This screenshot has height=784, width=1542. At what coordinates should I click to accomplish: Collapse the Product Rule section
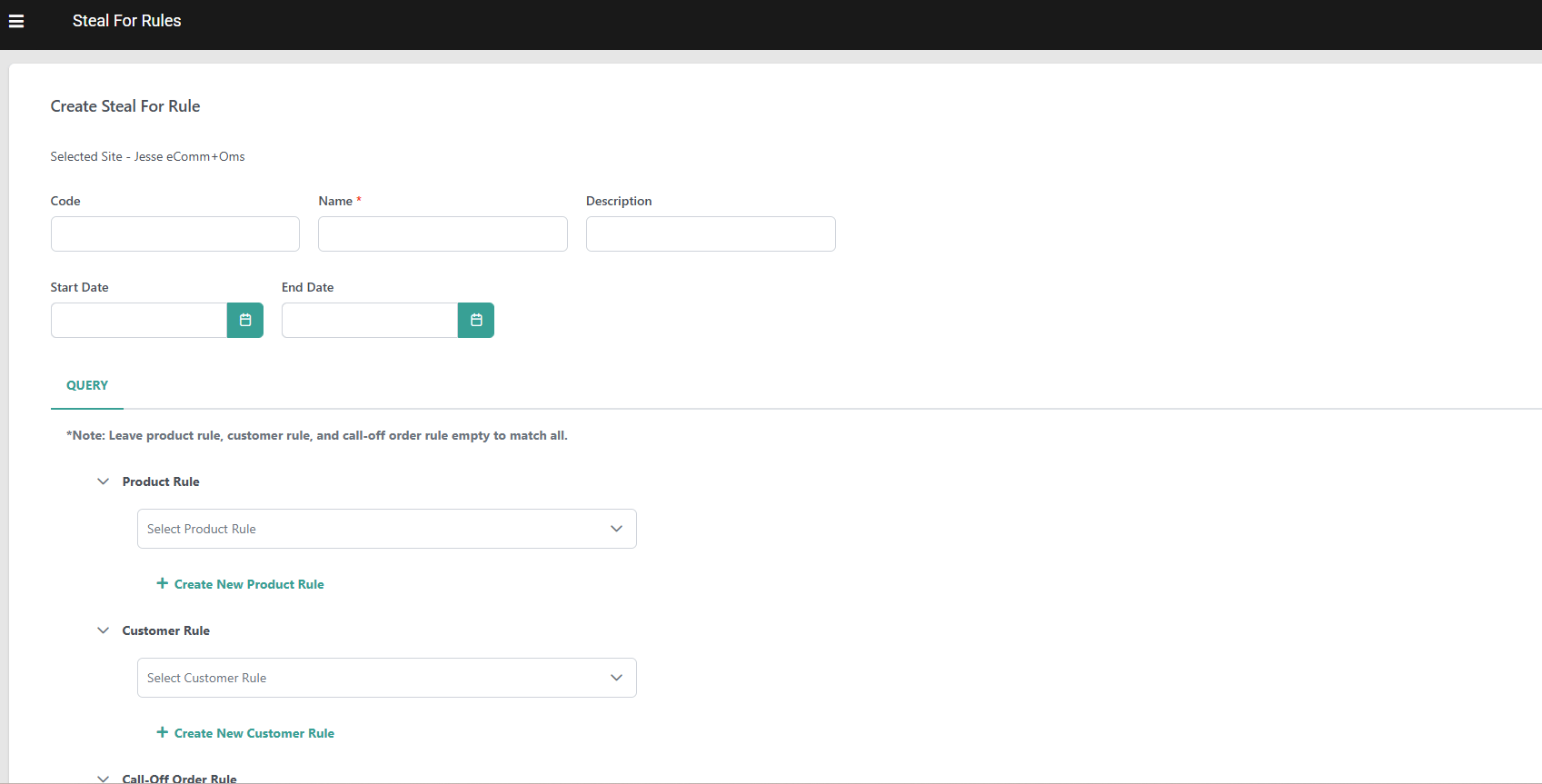(x=104, y=481)
